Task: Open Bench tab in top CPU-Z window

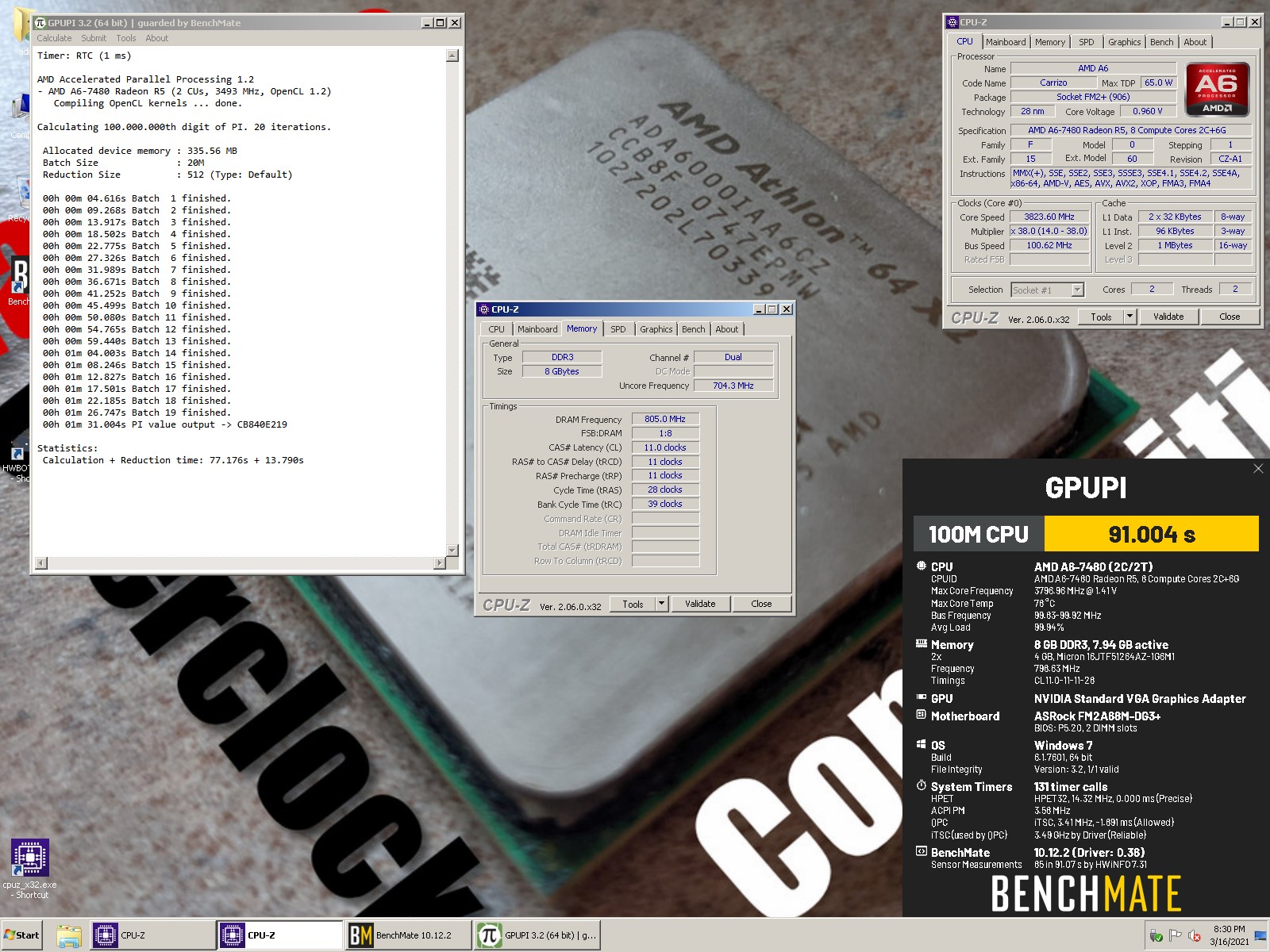Action: coord(1161,42)
